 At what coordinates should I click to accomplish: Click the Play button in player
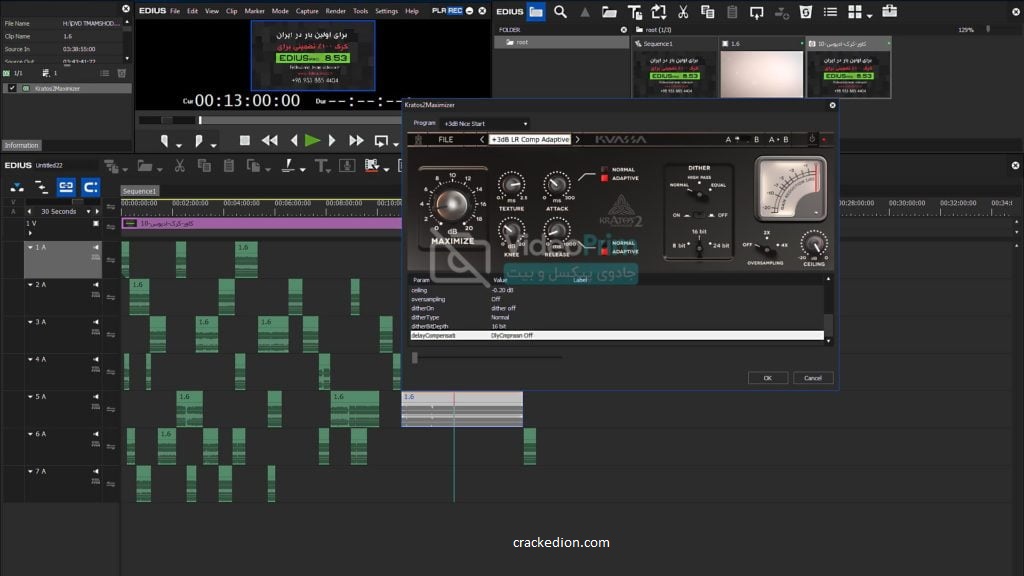tap(312, 140)
